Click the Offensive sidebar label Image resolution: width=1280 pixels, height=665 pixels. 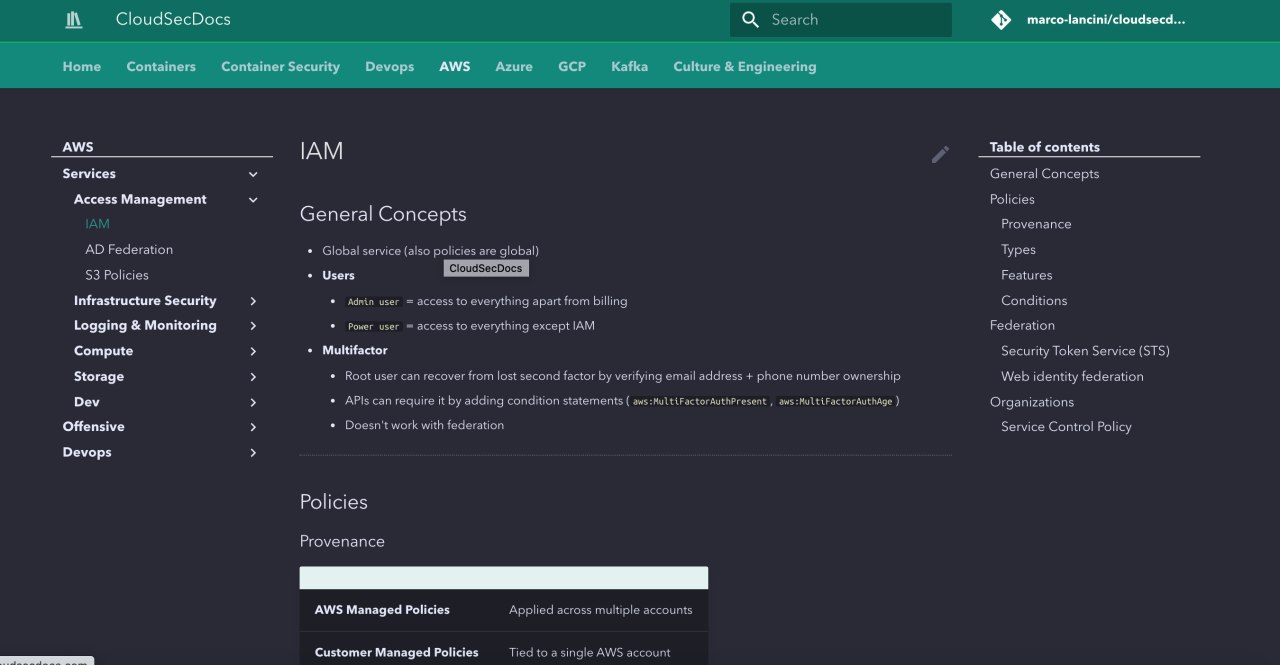coord(94,426)
